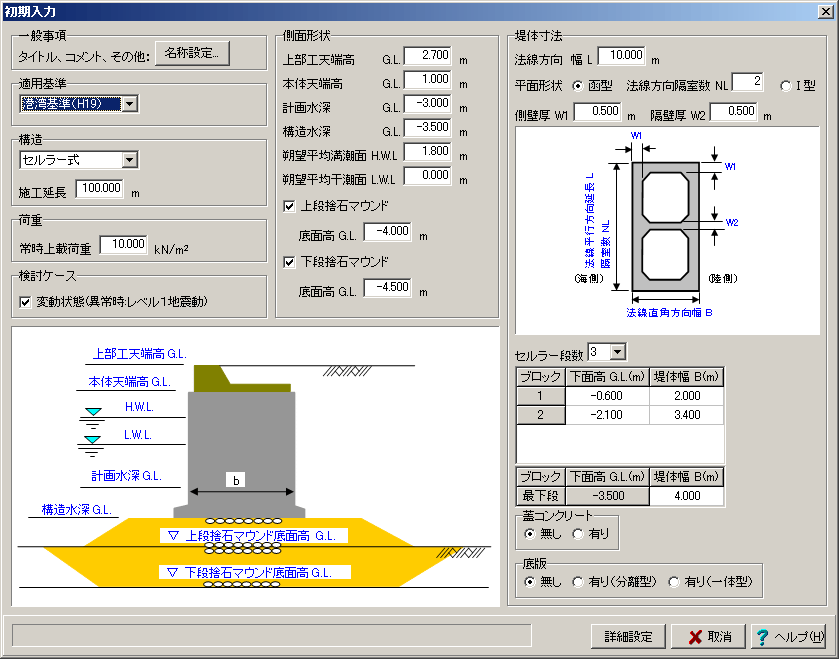Click the 施工延長 input field
The image size is (839, 659).
(100, 188)
